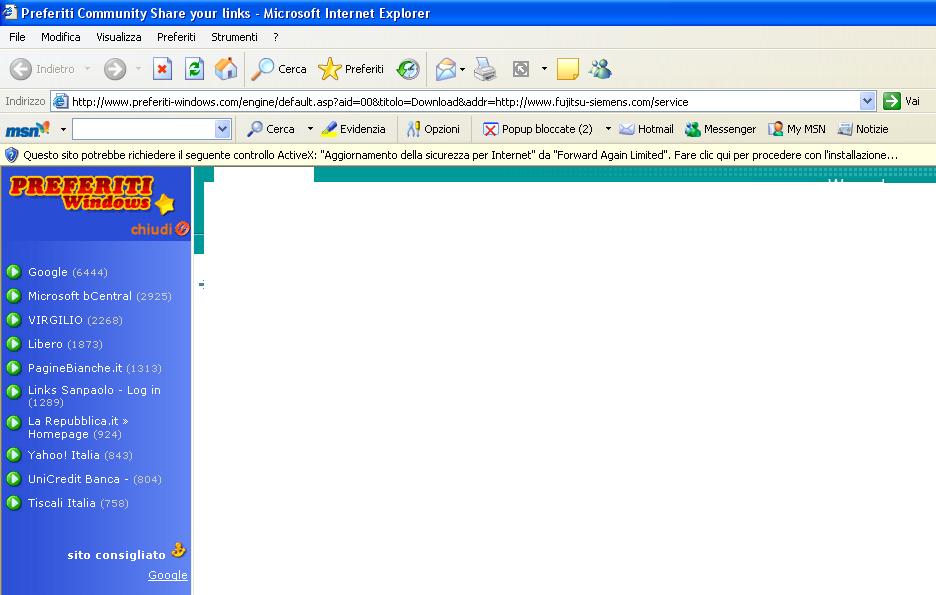
Task: Expand the Popup bloccate dropdown arrow
Action: pos(608,129)
